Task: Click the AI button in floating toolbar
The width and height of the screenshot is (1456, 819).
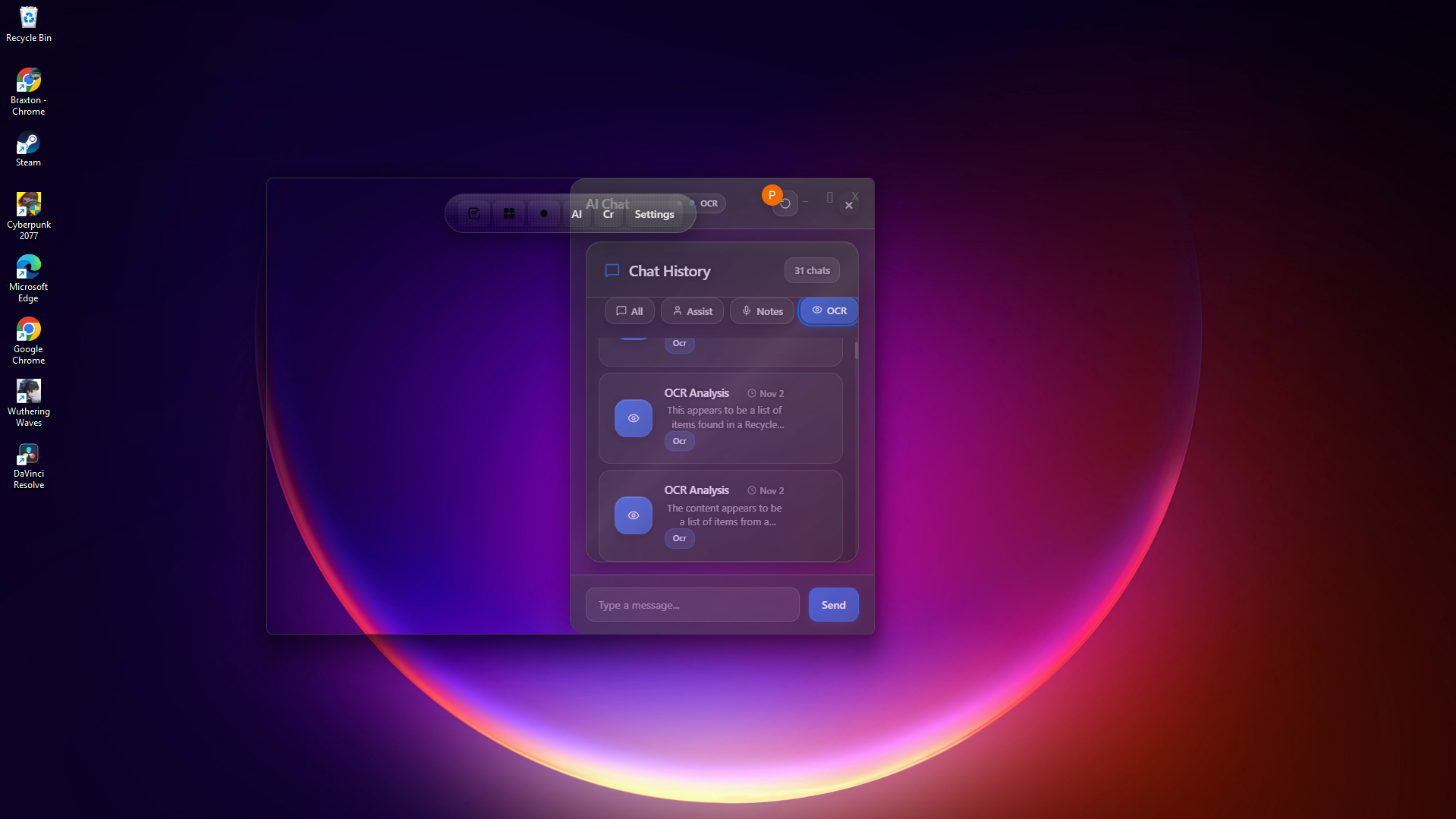Action: [x=577, y=214]
